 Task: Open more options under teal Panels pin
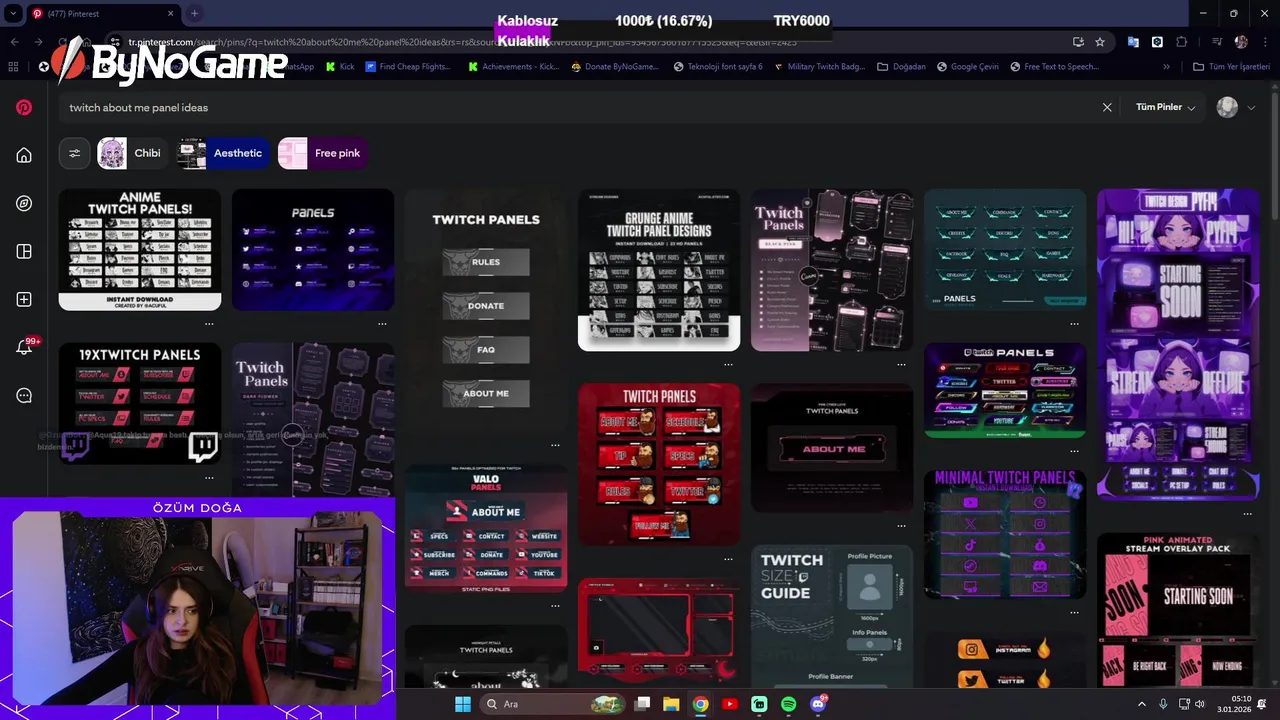pos(1074,324)
